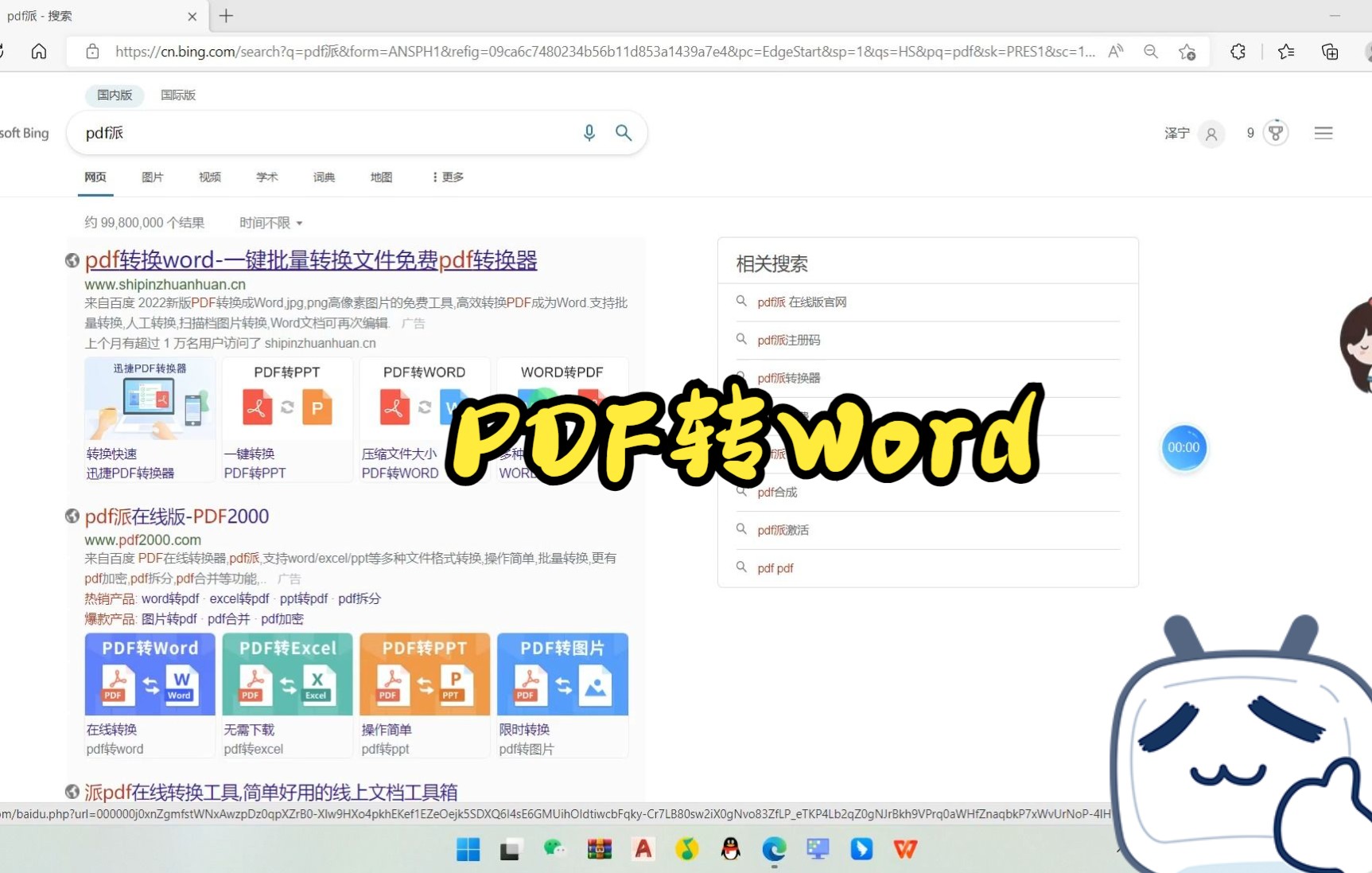Screen dimensions: 1372x873
Task: Open the Favorites list icon
Action: pos(1286,52)
